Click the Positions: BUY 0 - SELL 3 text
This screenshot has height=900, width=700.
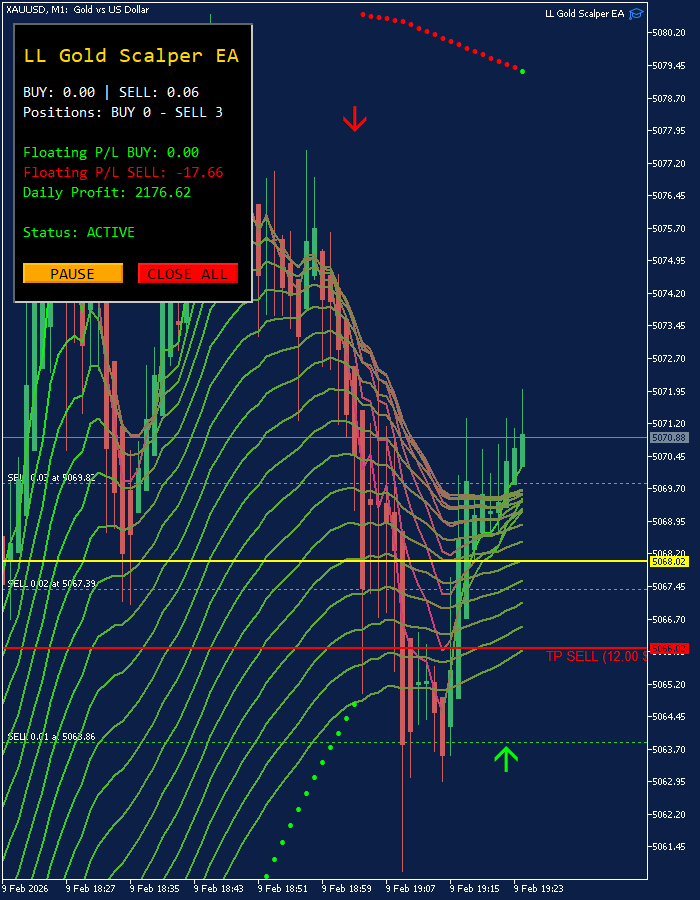tap(123, 112)
